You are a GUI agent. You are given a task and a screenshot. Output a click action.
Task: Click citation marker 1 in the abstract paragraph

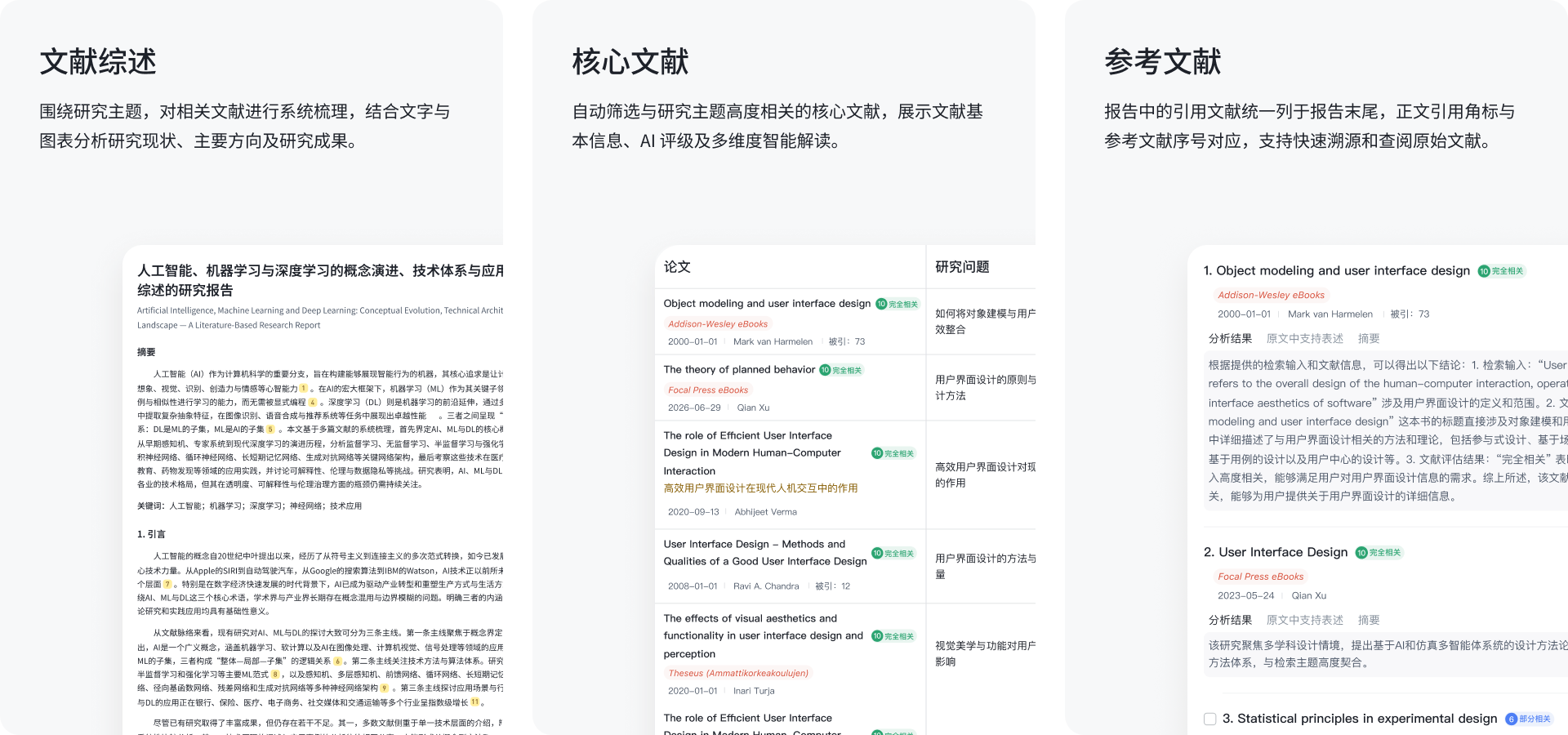click(304, 389)
